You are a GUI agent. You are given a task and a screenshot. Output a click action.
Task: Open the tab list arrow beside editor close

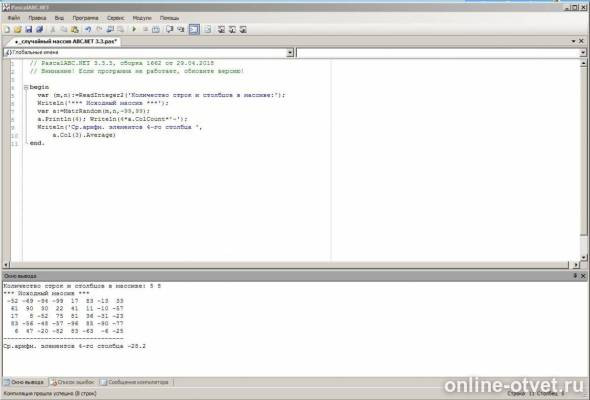tap(573, 41)
